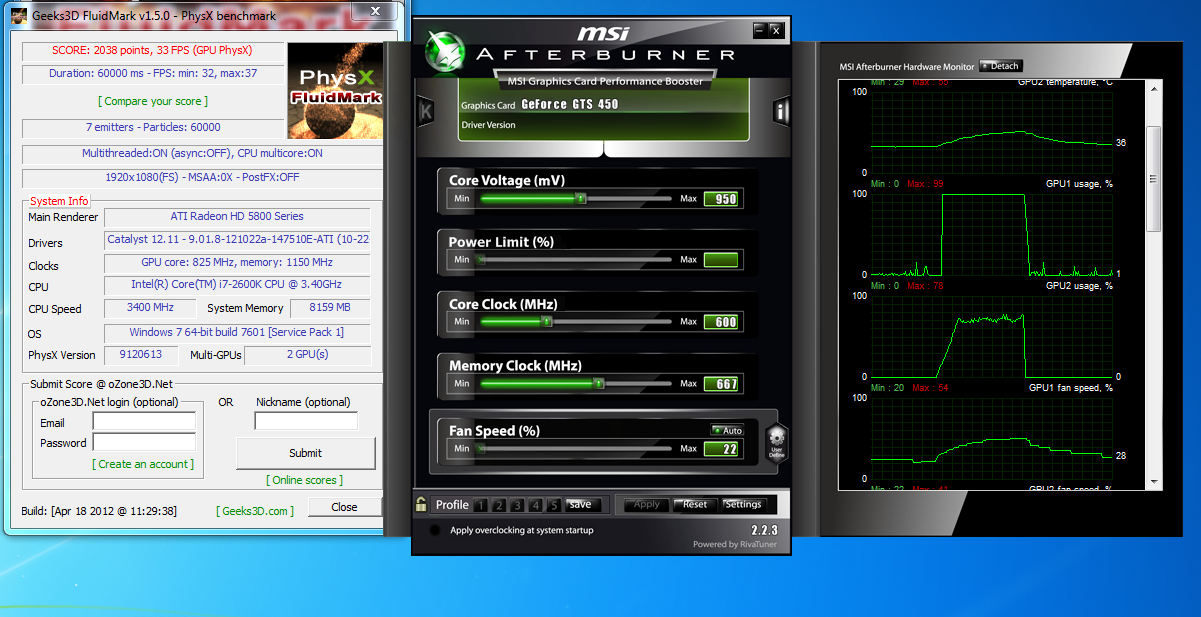This screenshot has height=617, width=1201.
Task: Click the GPU1 fan speed graph
Action: coord(993,438)
